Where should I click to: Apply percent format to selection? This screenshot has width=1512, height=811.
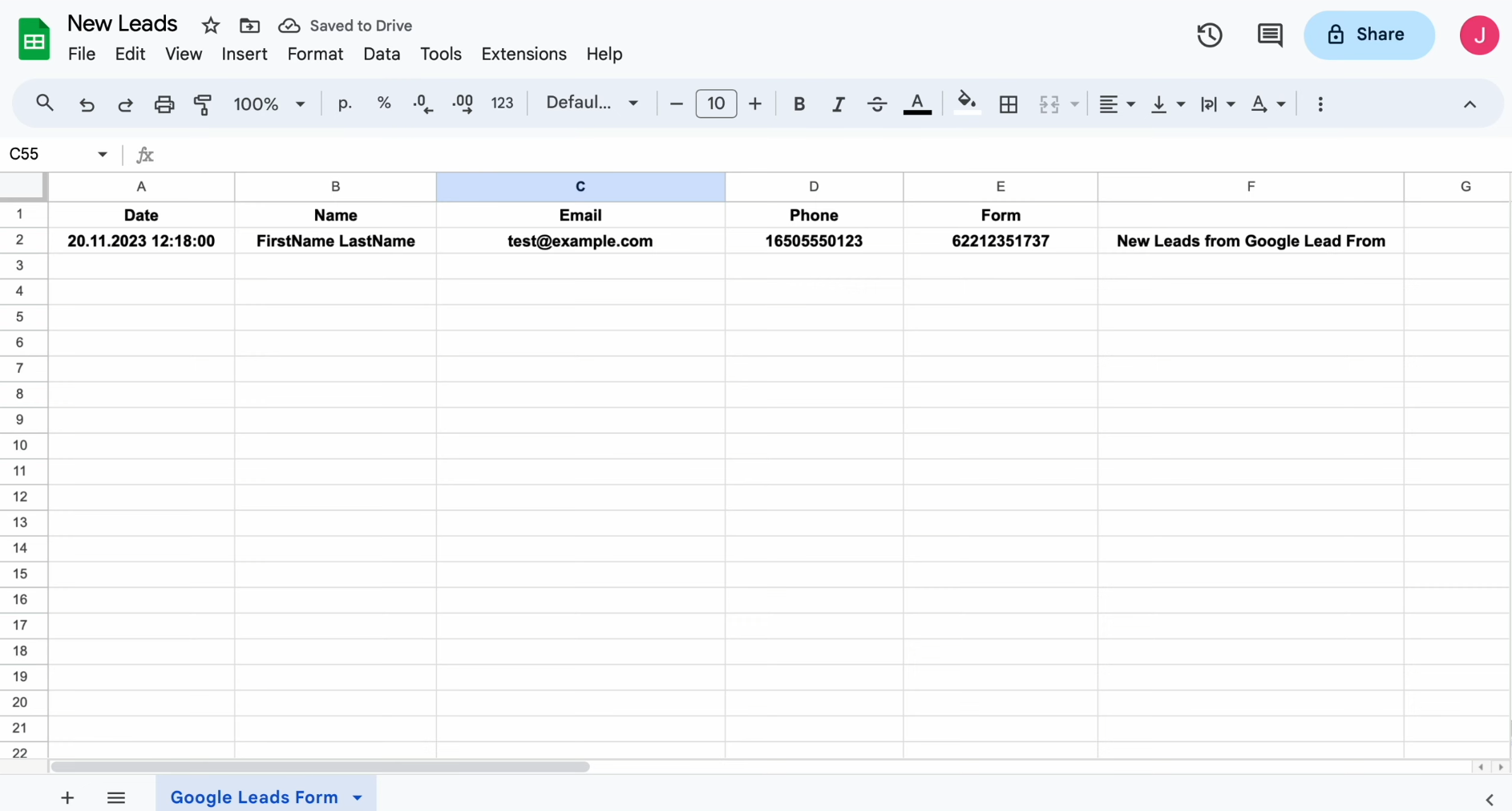384,103
